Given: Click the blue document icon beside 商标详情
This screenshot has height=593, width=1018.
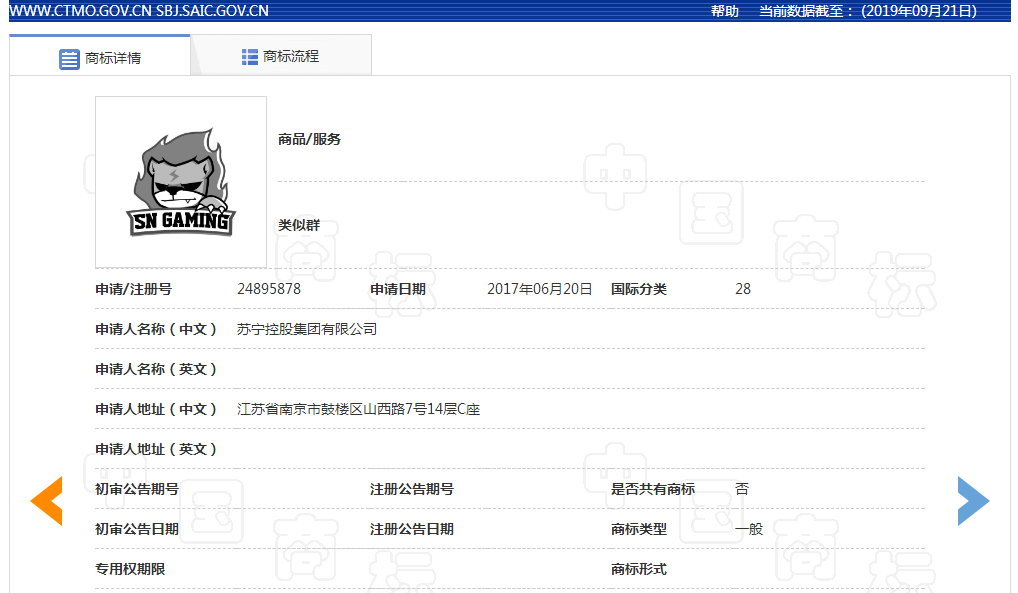Looking at the screenshot, I should 69,59.
